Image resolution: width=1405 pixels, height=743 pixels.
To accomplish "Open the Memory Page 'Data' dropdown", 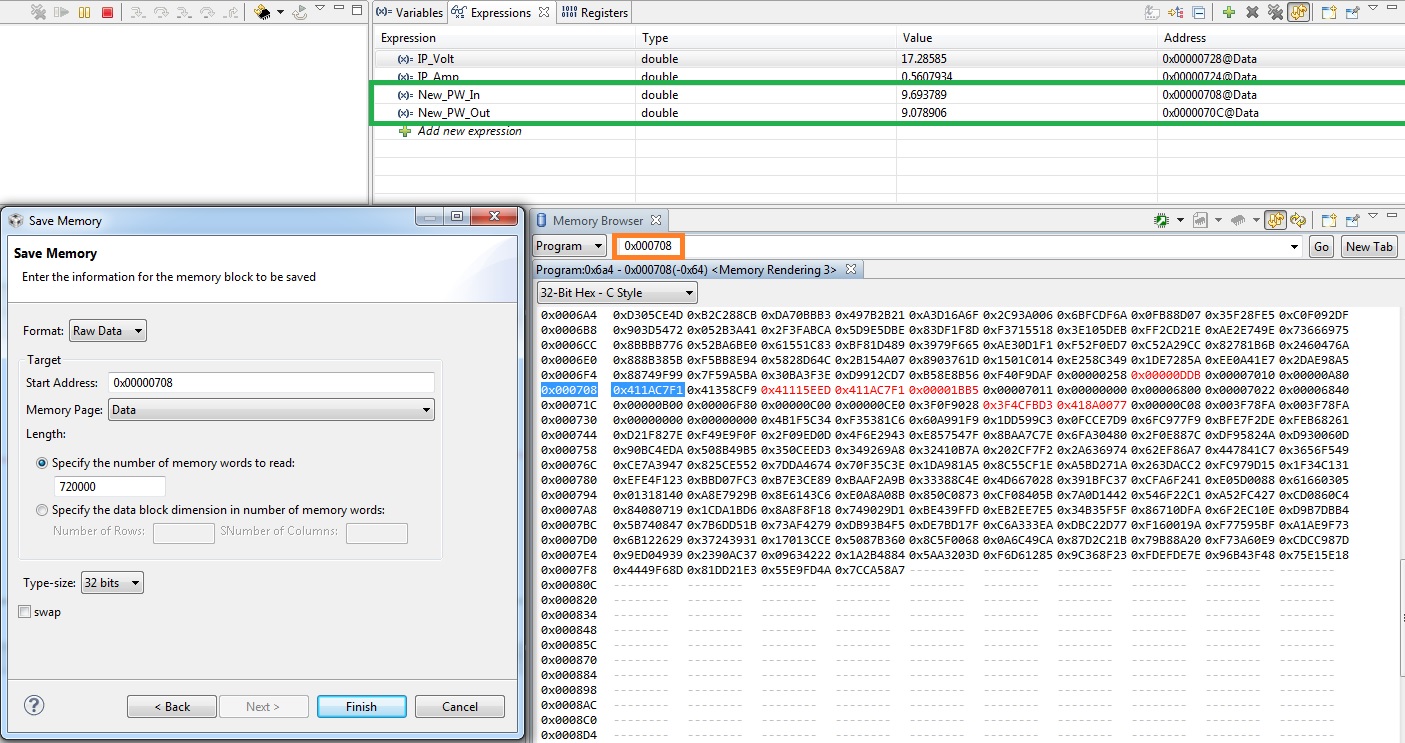I will point(271,409).
